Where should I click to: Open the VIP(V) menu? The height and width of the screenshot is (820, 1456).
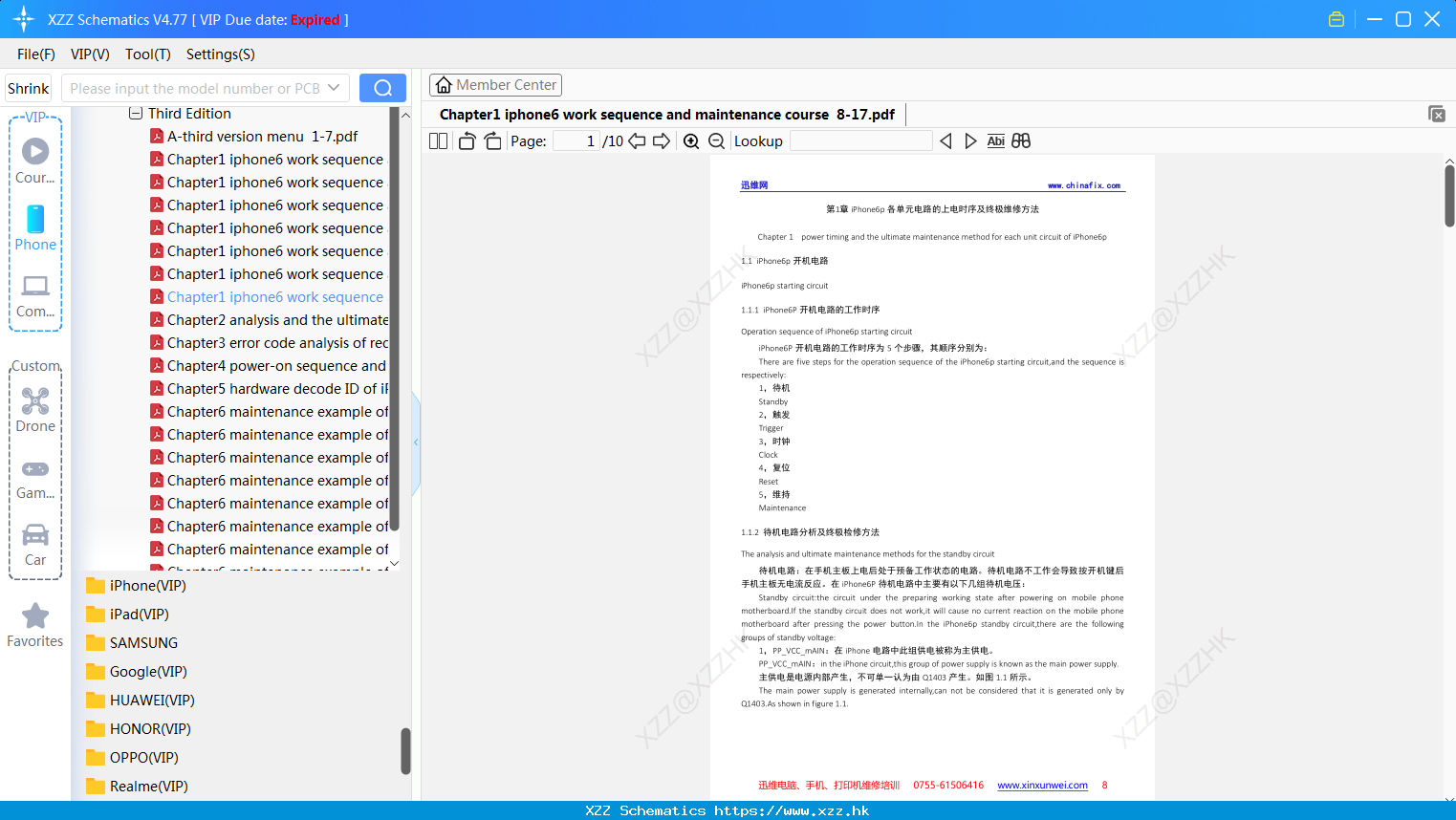tap(90, 54)
